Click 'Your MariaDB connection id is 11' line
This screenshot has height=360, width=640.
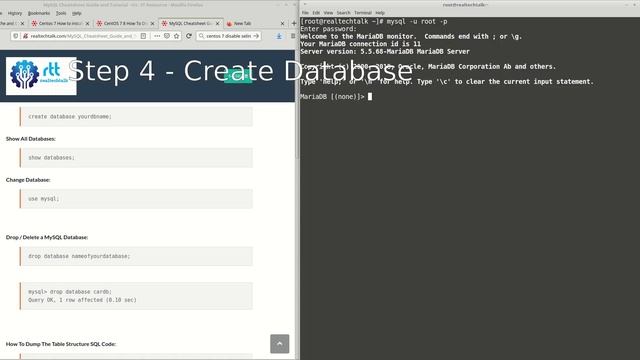coord(360,44)
